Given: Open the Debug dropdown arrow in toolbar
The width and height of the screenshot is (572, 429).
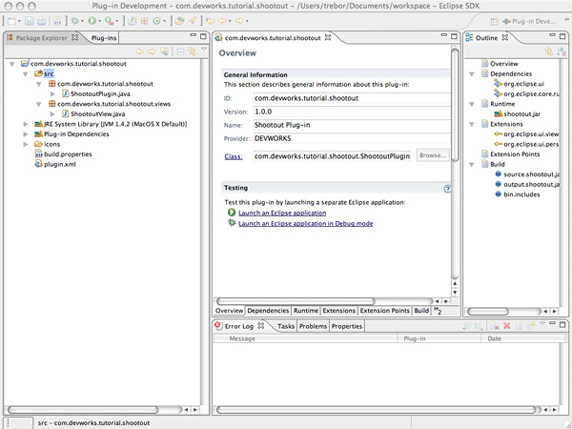Looking at the screenshot, I should (x=82, y=22).
